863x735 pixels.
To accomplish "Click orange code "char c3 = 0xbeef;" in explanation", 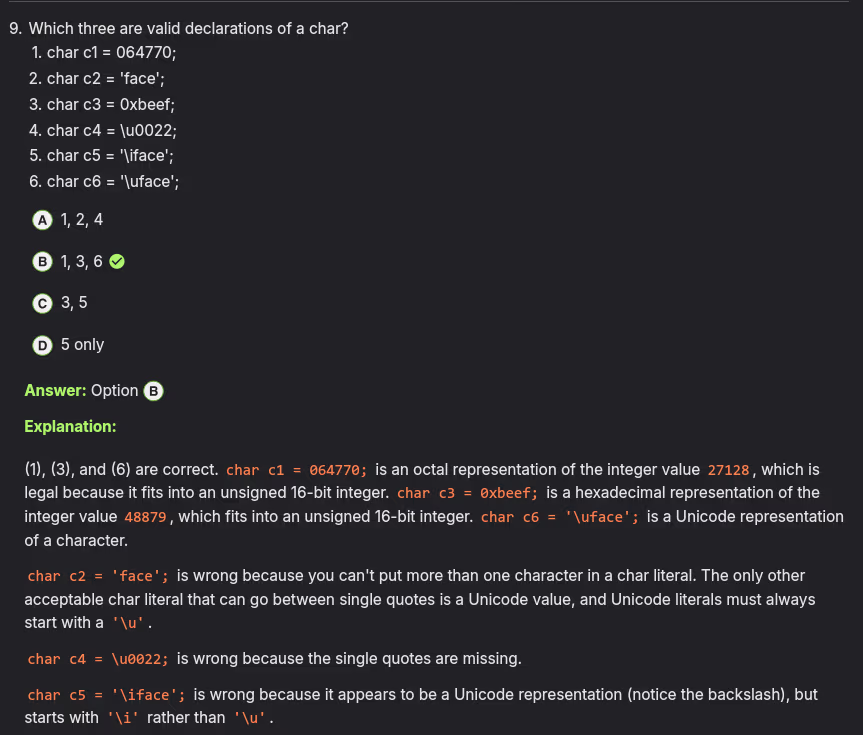I will 467,494.
